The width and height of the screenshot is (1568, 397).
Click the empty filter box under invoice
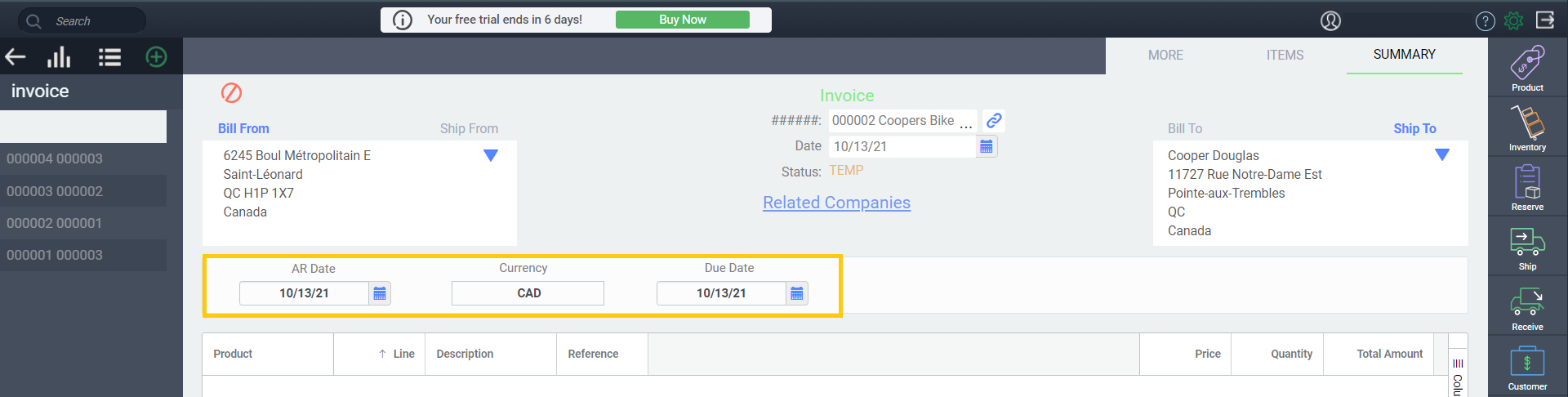pyautogui.click(x=83, y=127)
